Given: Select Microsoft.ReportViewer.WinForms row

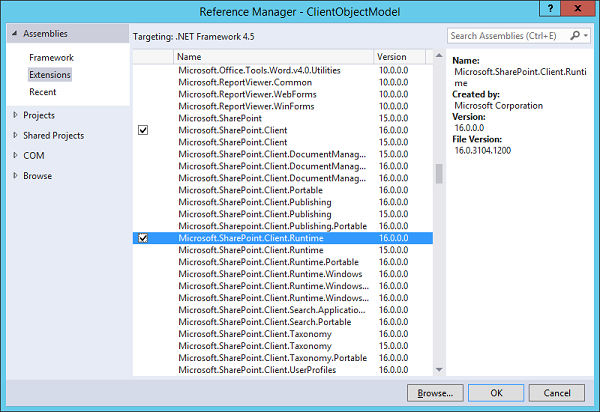Looking at the screenshot, I should tap(283, 106).
